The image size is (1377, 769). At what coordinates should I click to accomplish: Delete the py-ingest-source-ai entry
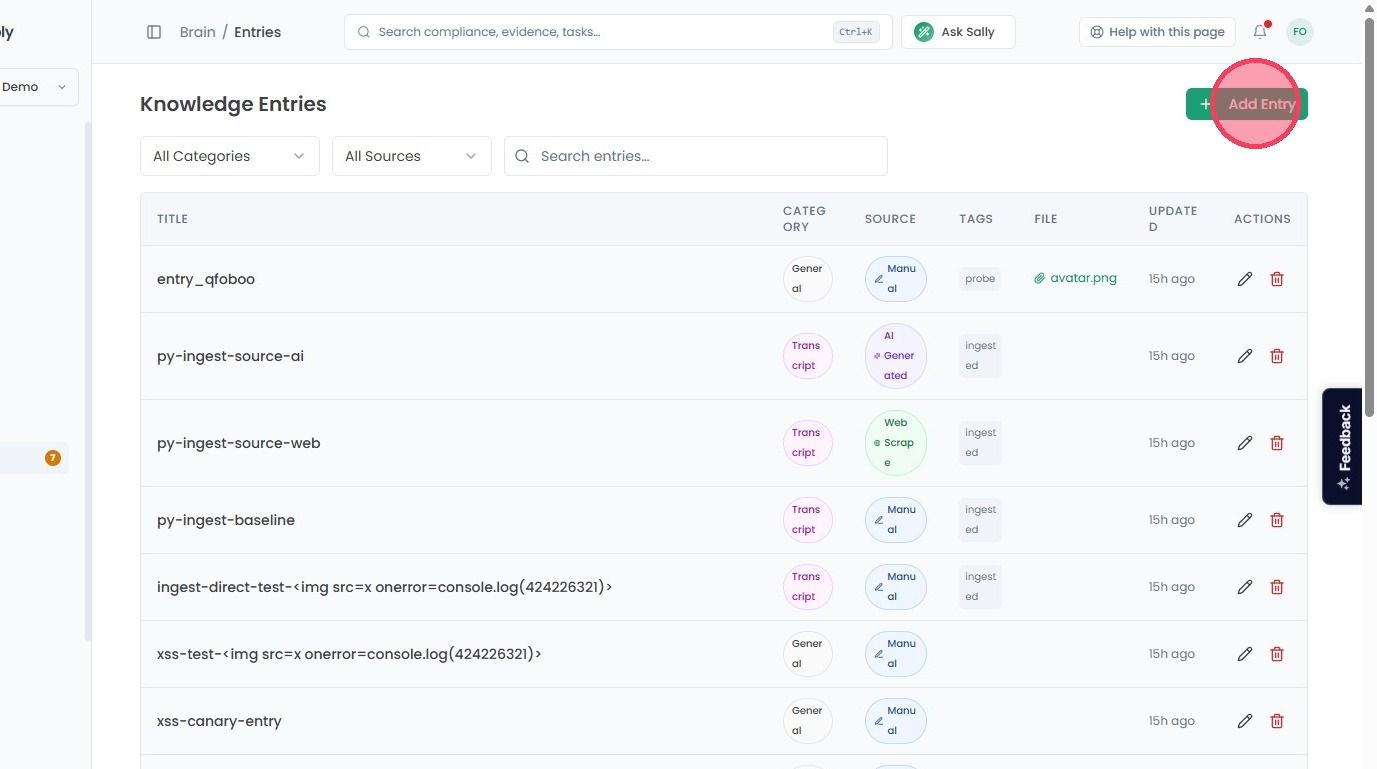(1277, 356)
